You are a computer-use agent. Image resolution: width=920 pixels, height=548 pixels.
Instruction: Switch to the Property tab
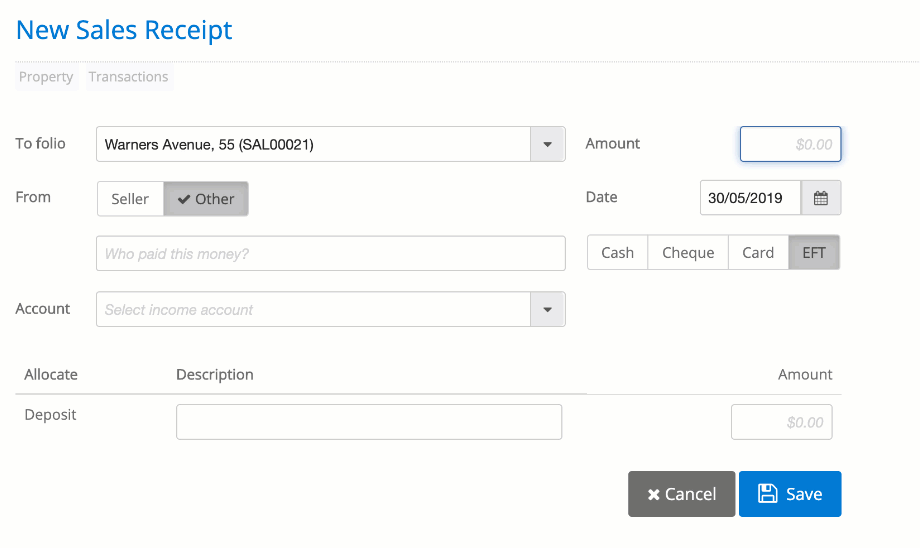[x=46, y=77]
